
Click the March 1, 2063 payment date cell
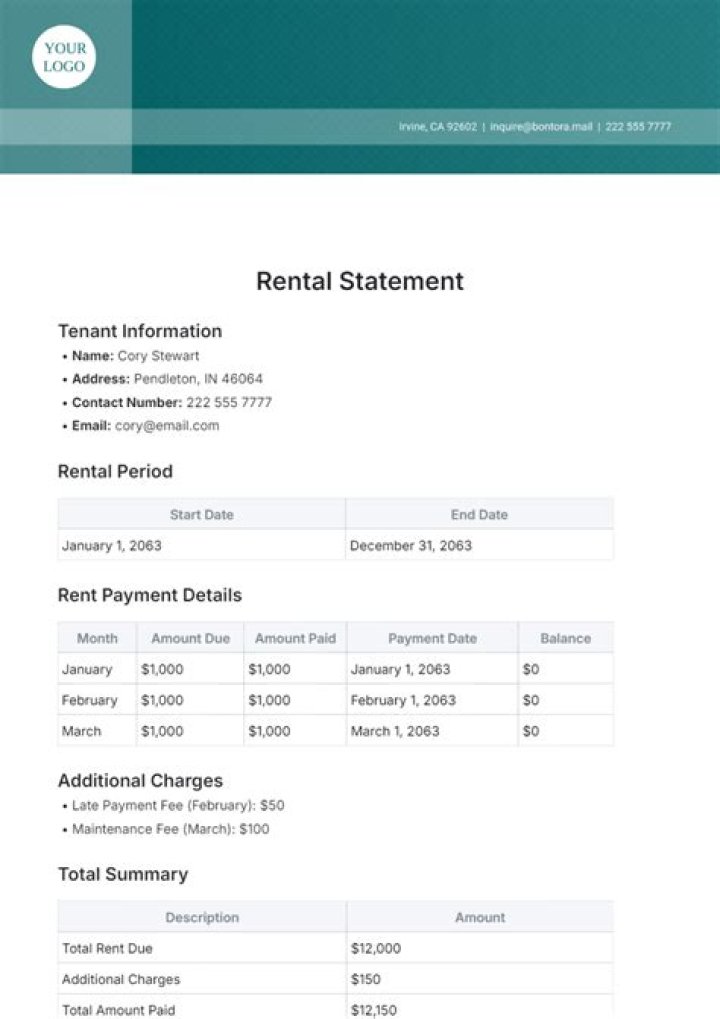click(x=395, y=731)
